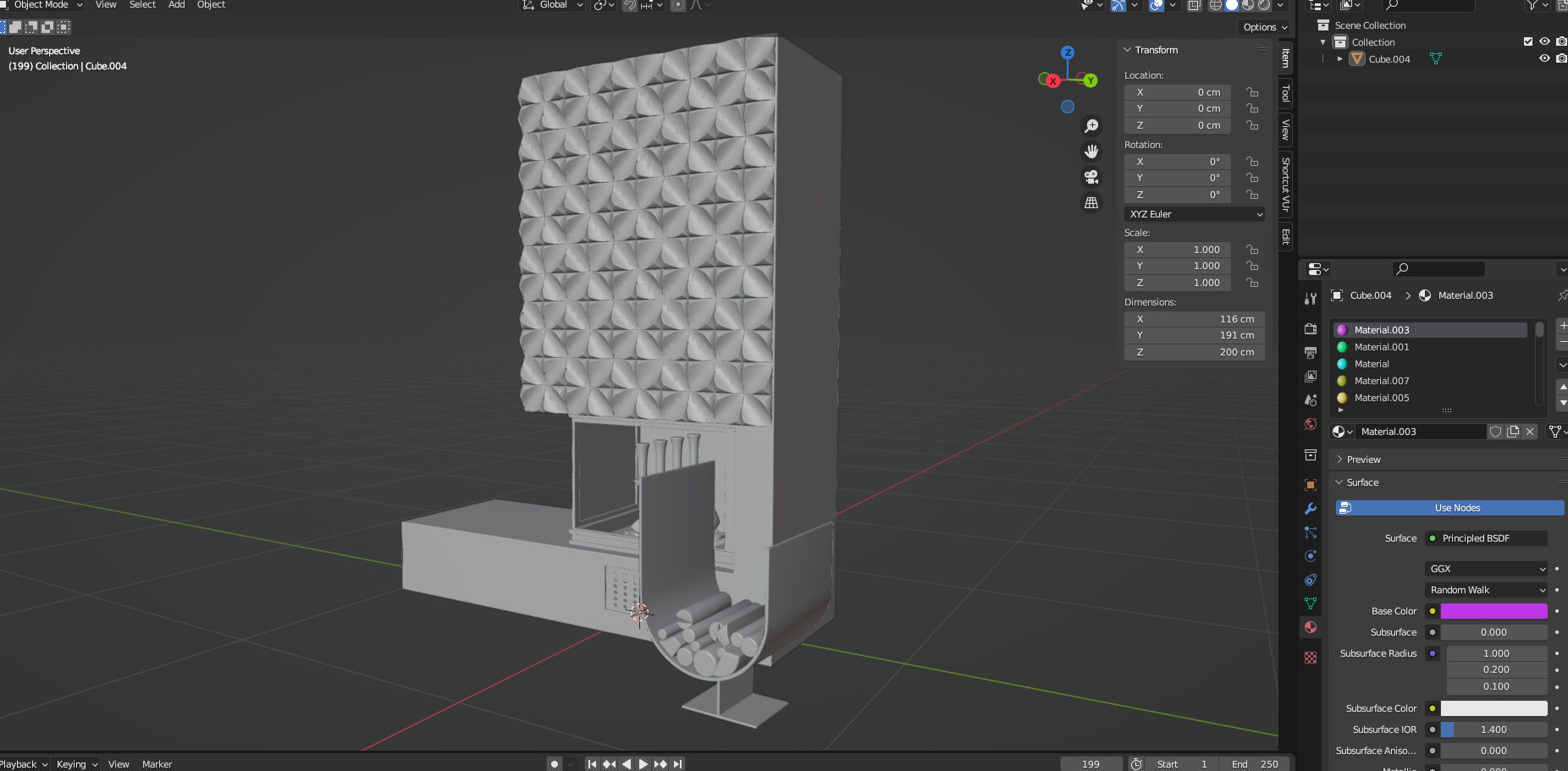
Task: Click the zoom viewport magnifier icon
Action: point(1091,126)
